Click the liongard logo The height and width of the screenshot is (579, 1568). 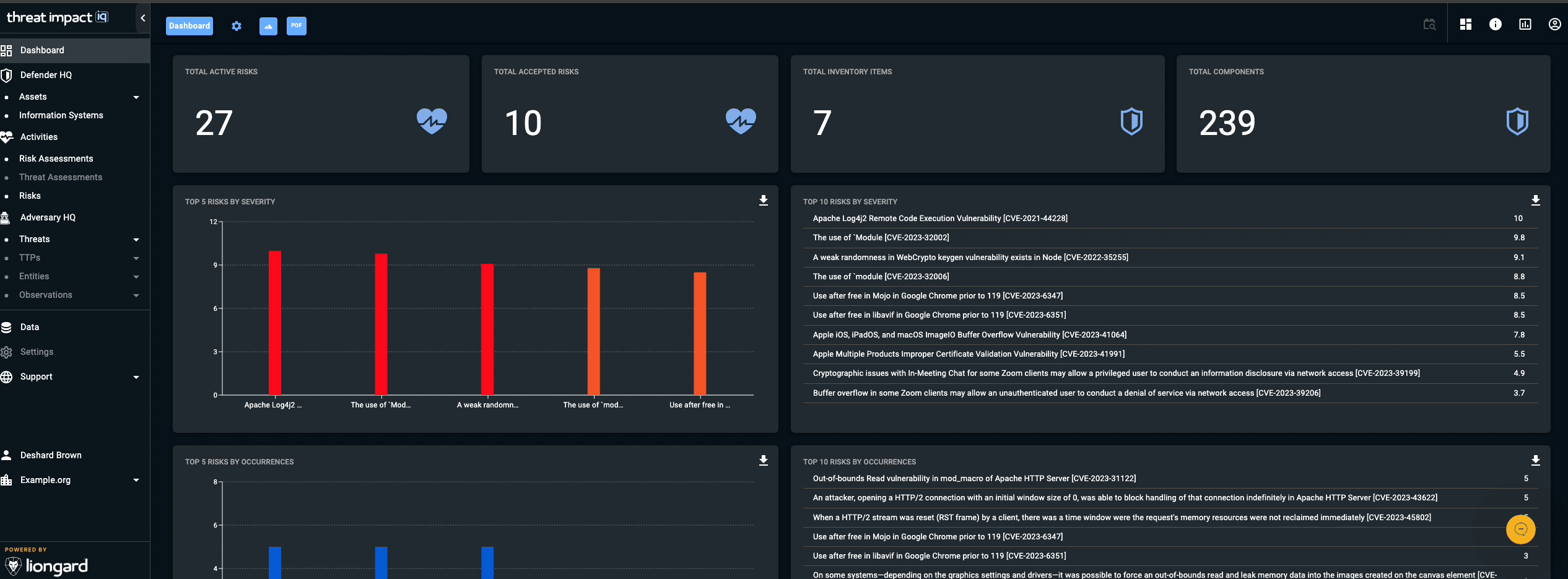point(47,565)
